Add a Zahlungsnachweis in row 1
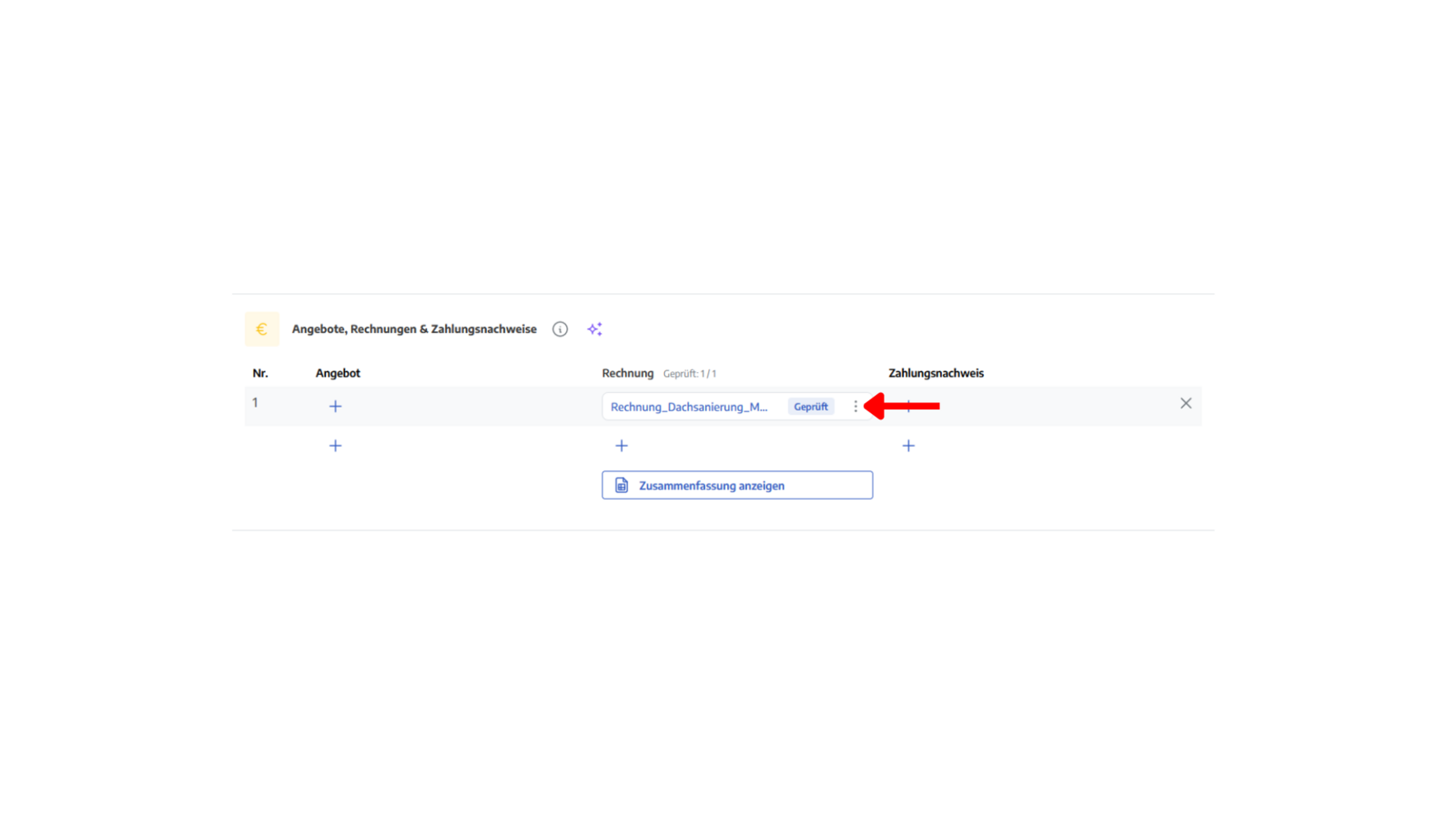 [x=908, y=406]
